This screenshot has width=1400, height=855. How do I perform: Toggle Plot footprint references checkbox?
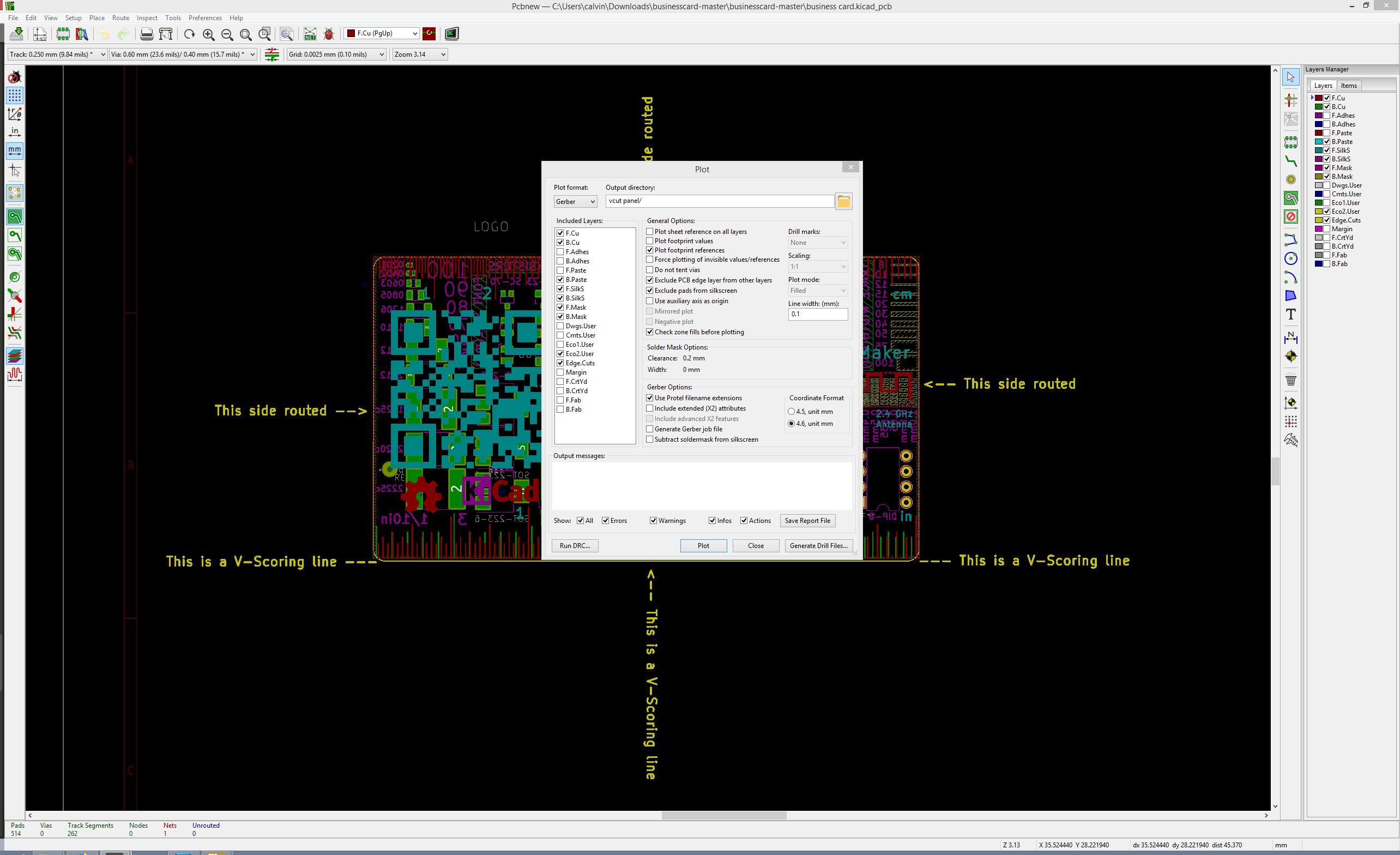[649, 250]
